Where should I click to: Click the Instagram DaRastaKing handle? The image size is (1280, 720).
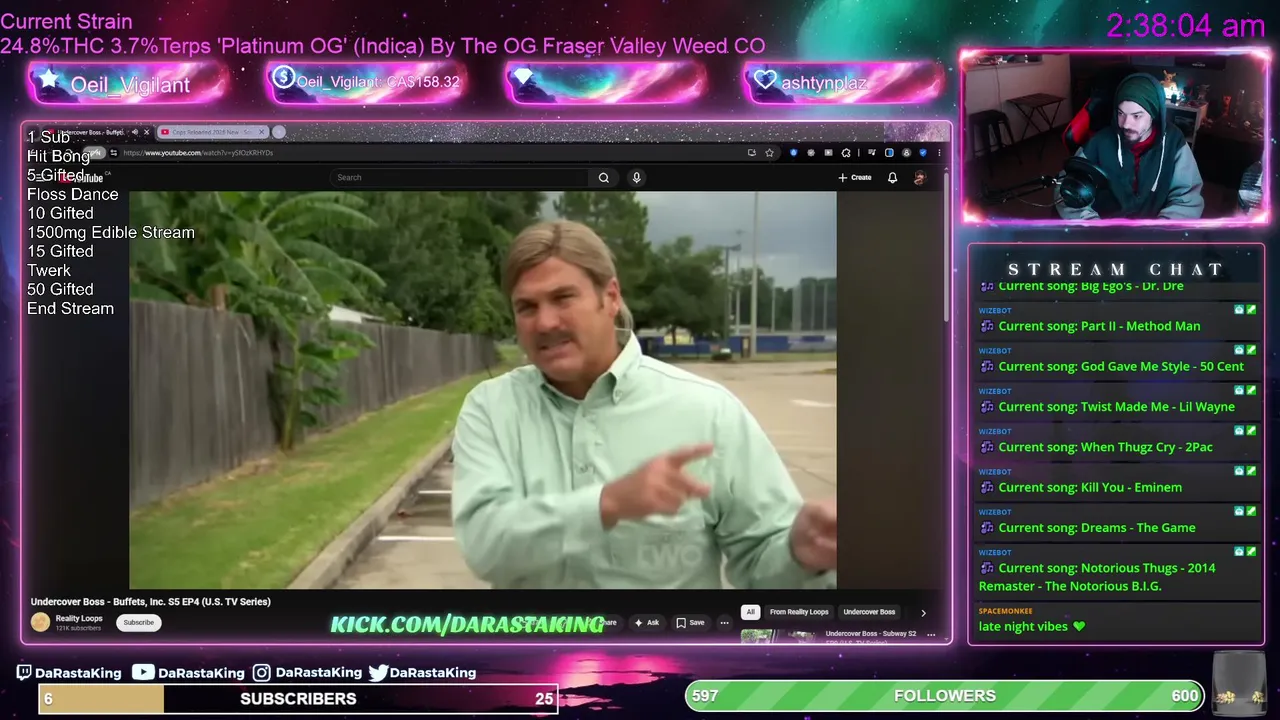[x=307, y=673]
